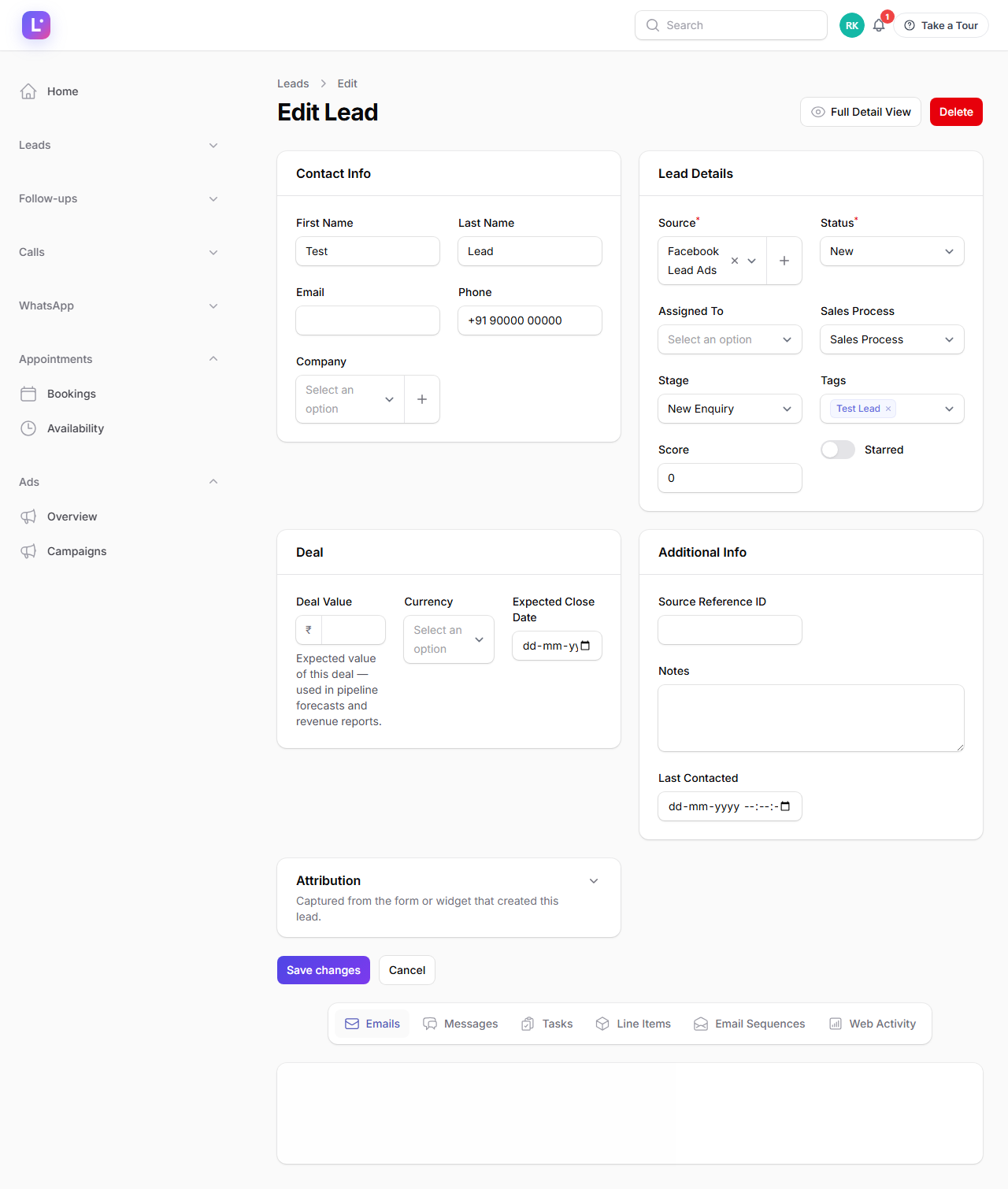
Task: Click the plus icon next to Company
Action: [422, 399]
